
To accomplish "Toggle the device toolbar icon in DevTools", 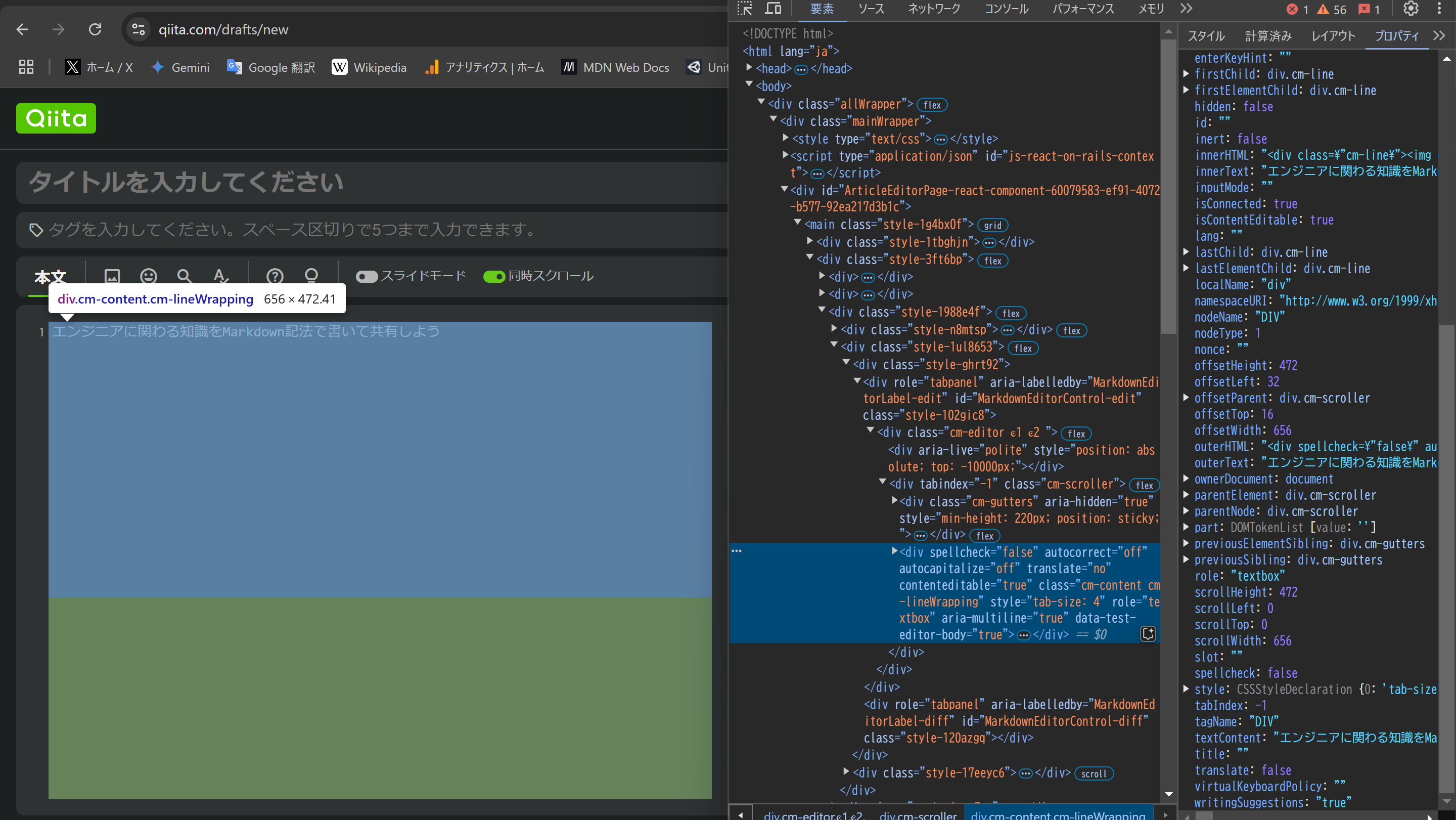I will 772,9.
